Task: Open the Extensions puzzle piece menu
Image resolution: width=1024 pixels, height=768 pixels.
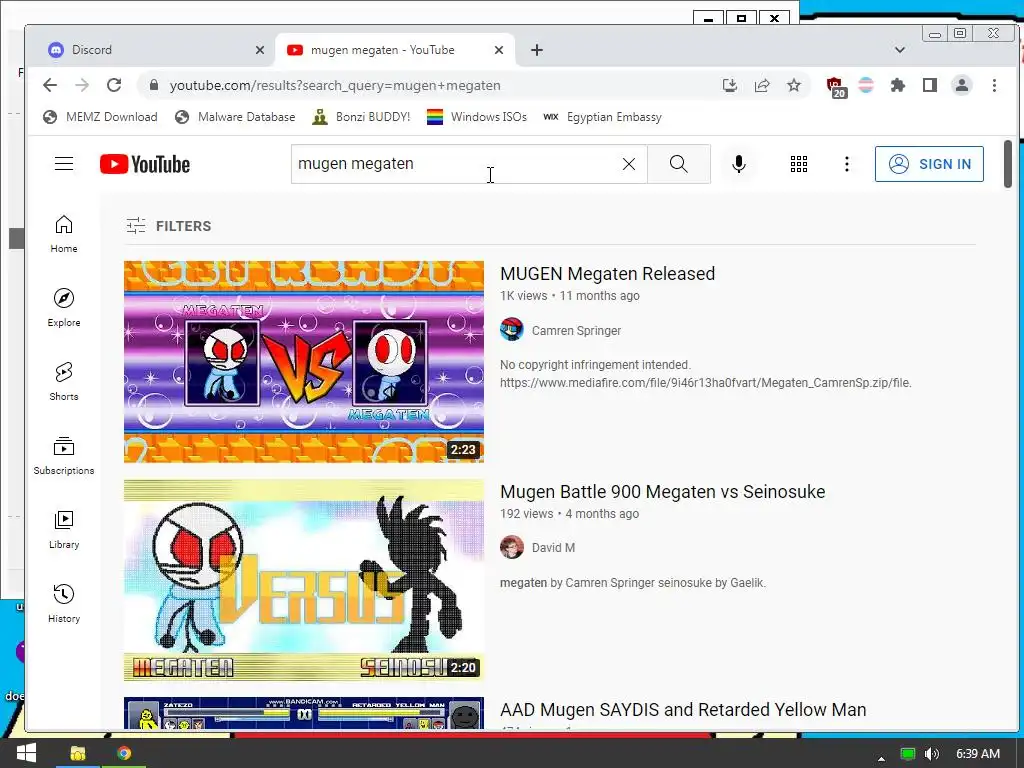Action: click(898, 85)
